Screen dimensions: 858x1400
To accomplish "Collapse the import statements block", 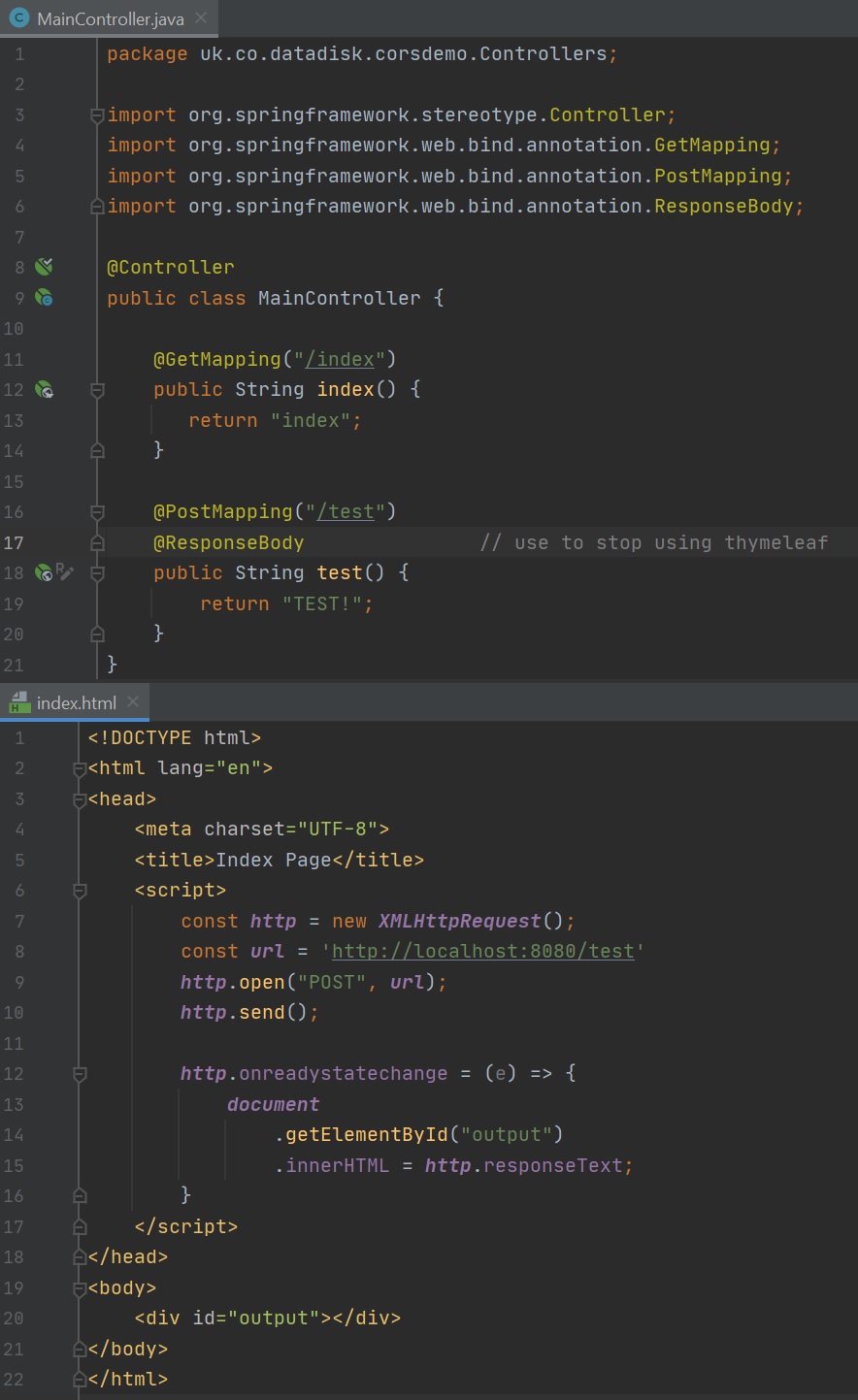I will click(96, 115).
